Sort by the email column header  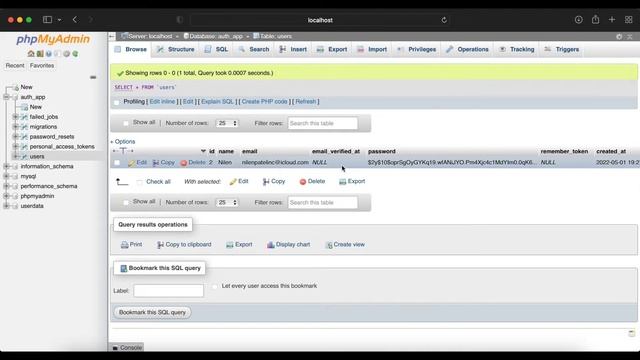tap(249, 151)
